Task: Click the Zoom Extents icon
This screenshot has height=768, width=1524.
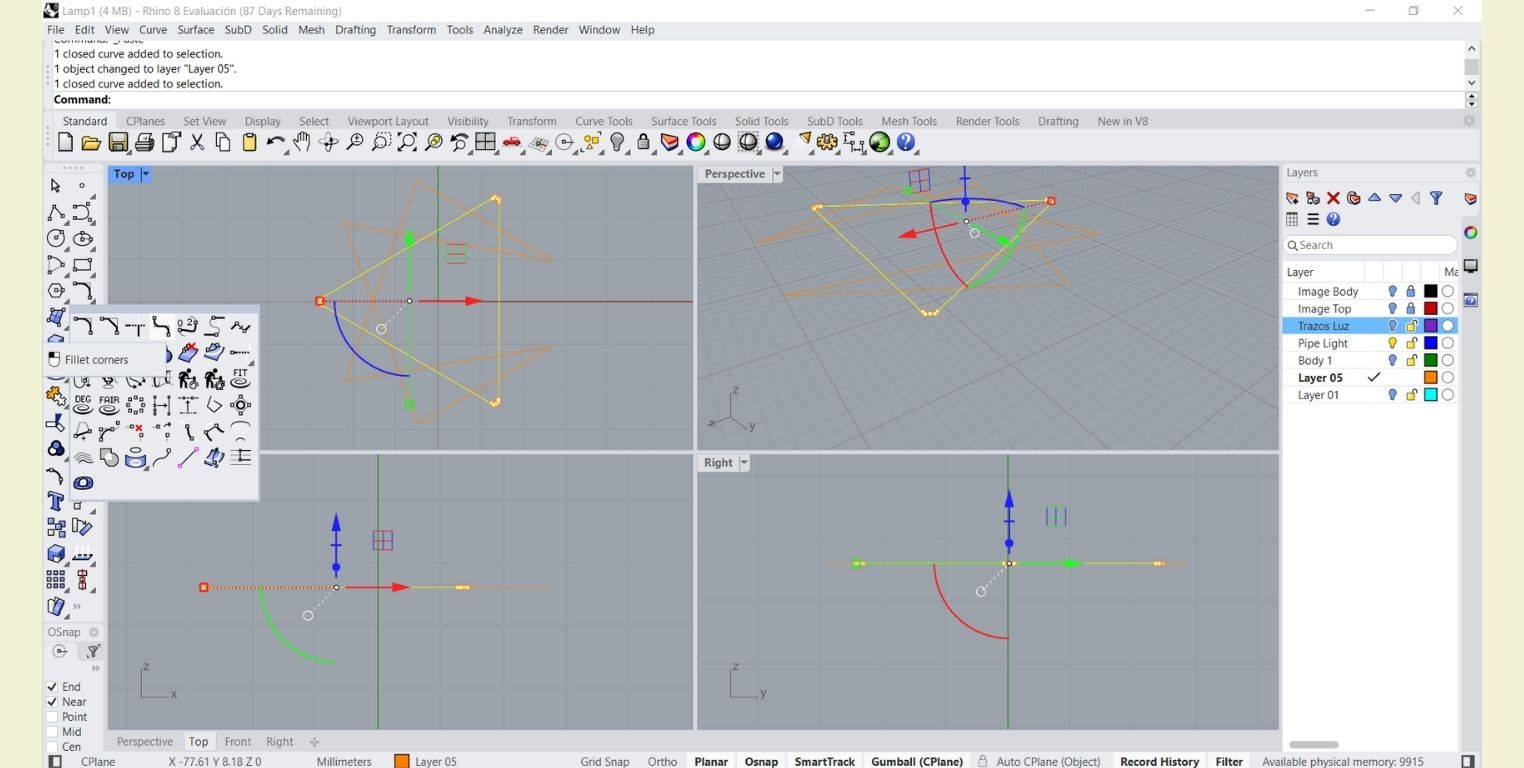Action: click(407, 143)
